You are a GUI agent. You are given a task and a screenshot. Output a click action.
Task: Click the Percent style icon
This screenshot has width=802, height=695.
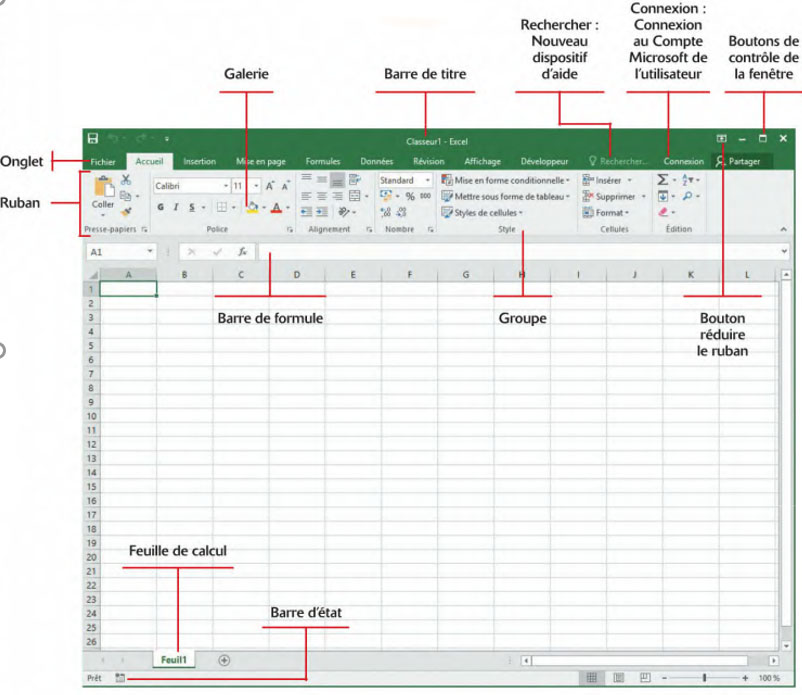[x=410, y=196]
